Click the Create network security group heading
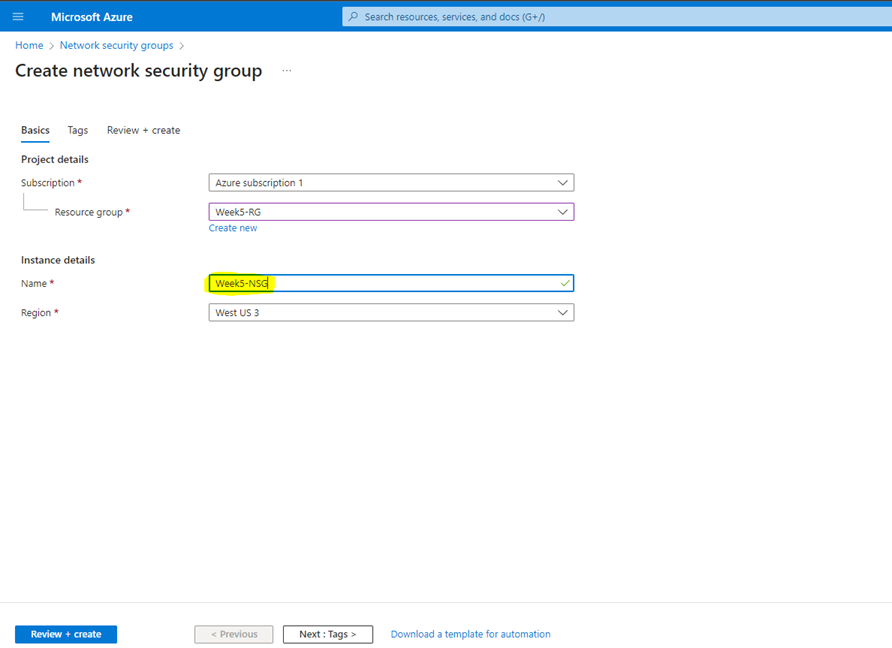This screenshot has width=892, height=648. tap(139, 71)
